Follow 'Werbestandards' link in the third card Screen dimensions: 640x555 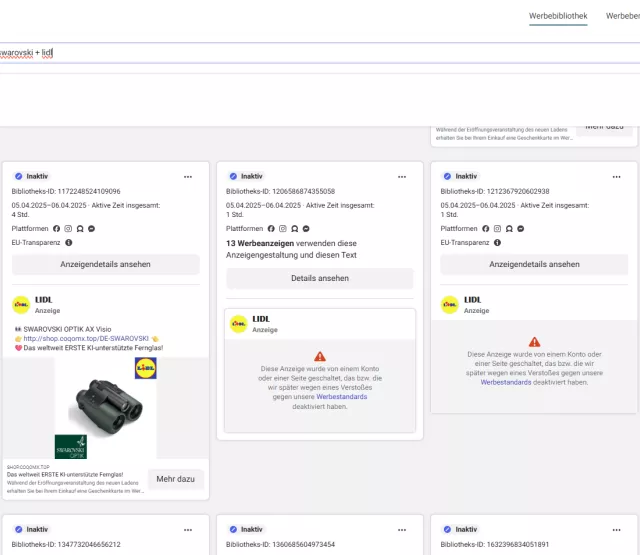click(512, 382)
